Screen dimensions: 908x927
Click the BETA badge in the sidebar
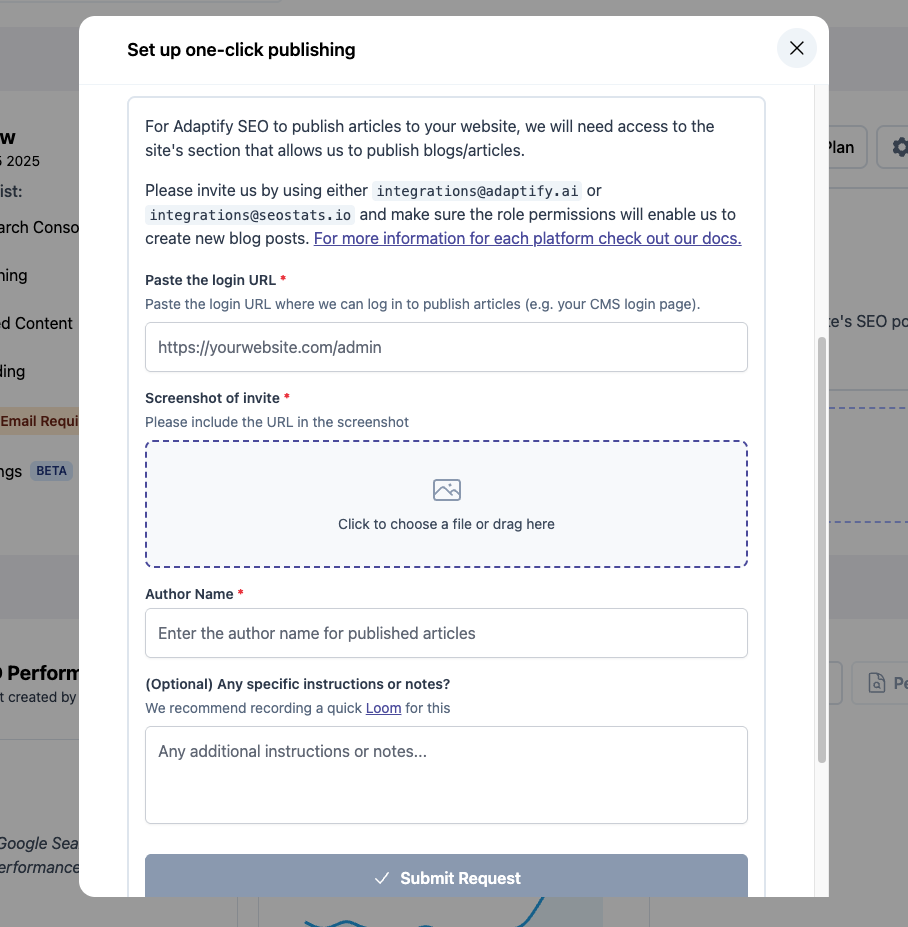(51, 470)
